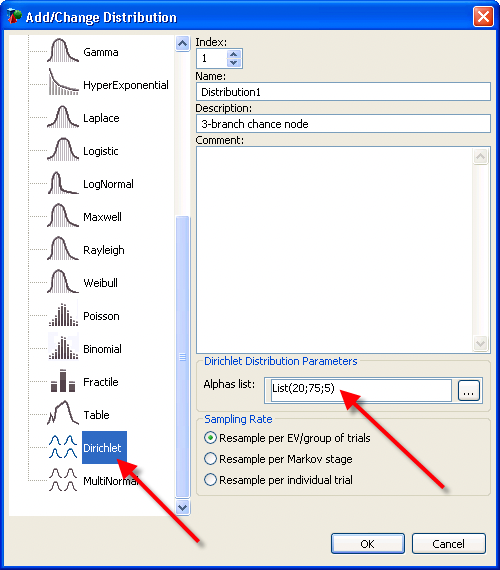Viewport: 500px width, 570px height.
Task: Click the distribution list scrollbar thumb
Action: (183, 356)
